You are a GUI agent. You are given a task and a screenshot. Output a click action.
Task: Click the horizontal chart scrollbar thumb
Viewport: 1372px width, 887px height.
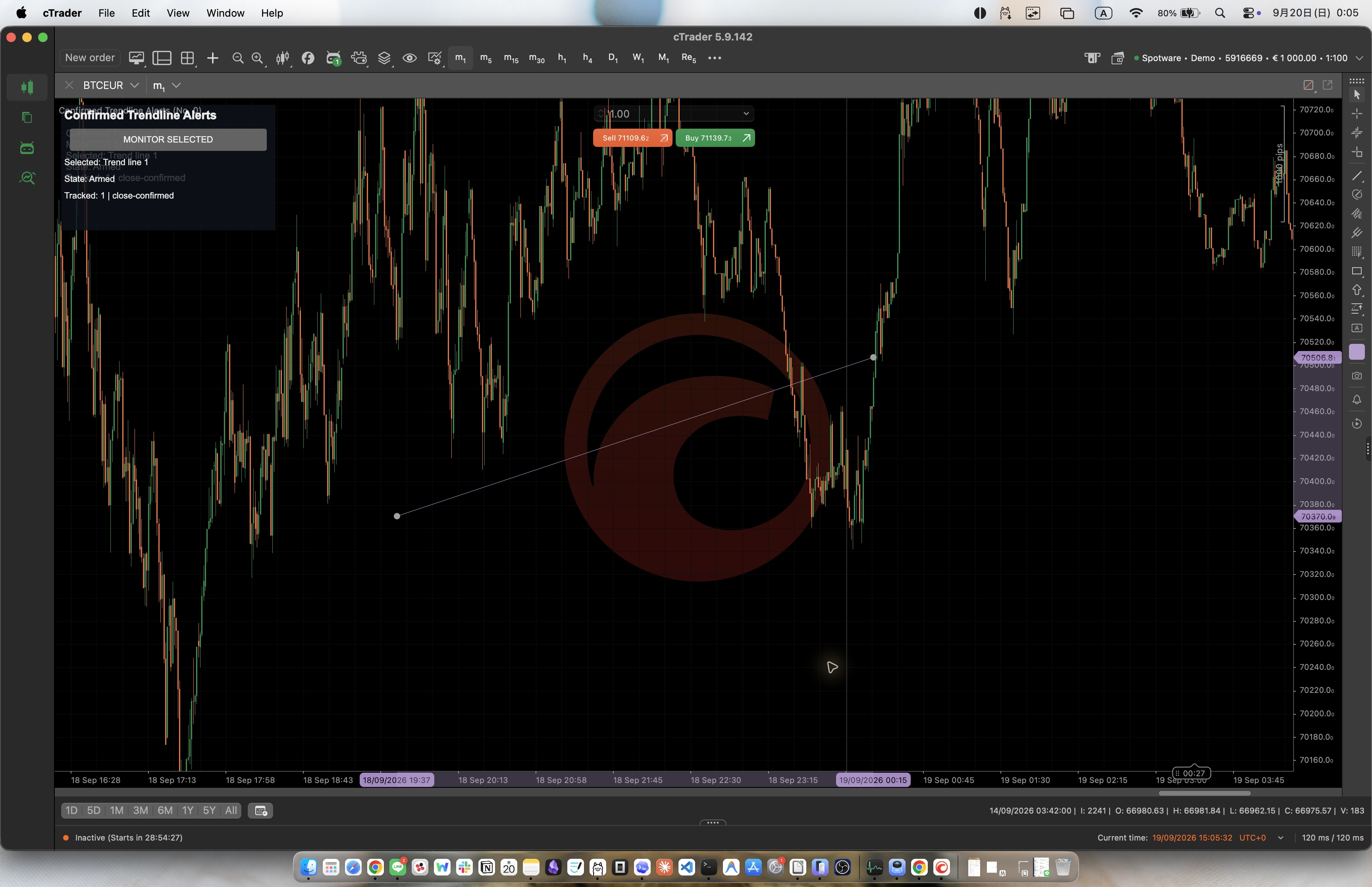[1204, 793]
